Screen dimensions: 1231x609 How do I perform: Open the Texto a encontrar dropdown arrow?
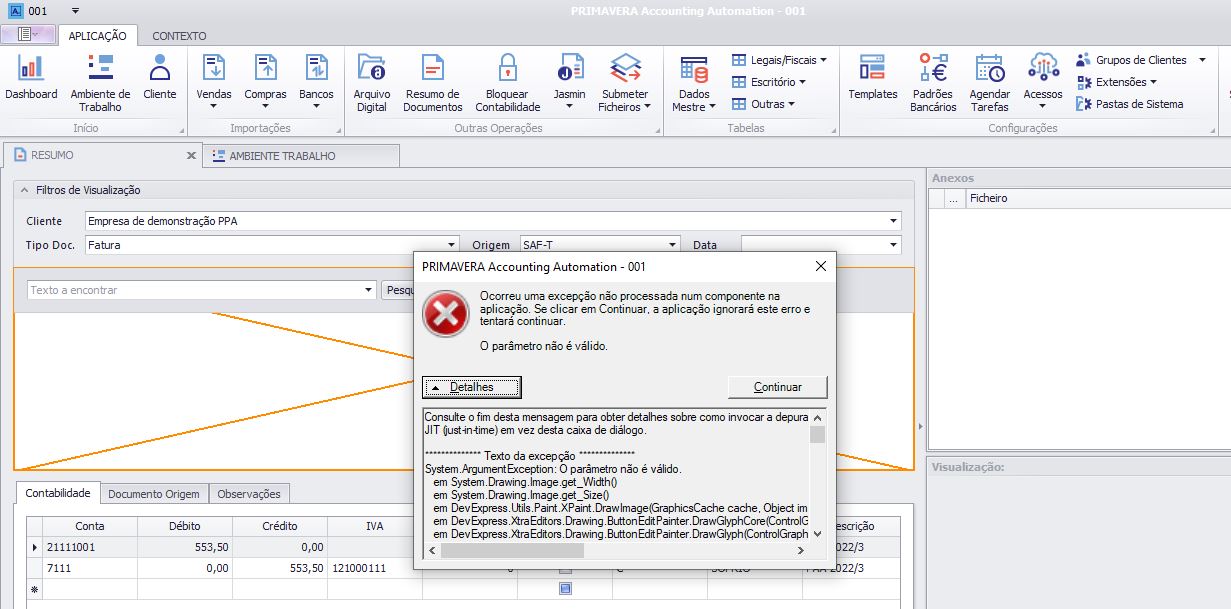[x=369, y=290]
